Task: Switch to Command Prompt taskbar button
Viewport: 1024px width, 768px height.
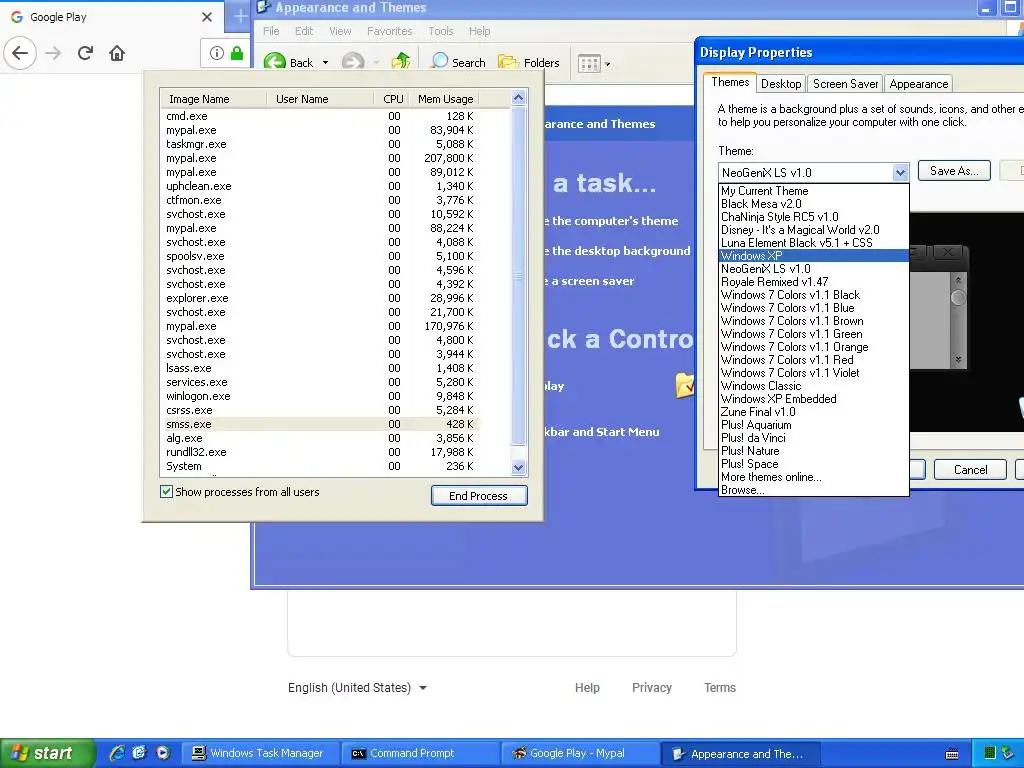Action: (421, 753)
